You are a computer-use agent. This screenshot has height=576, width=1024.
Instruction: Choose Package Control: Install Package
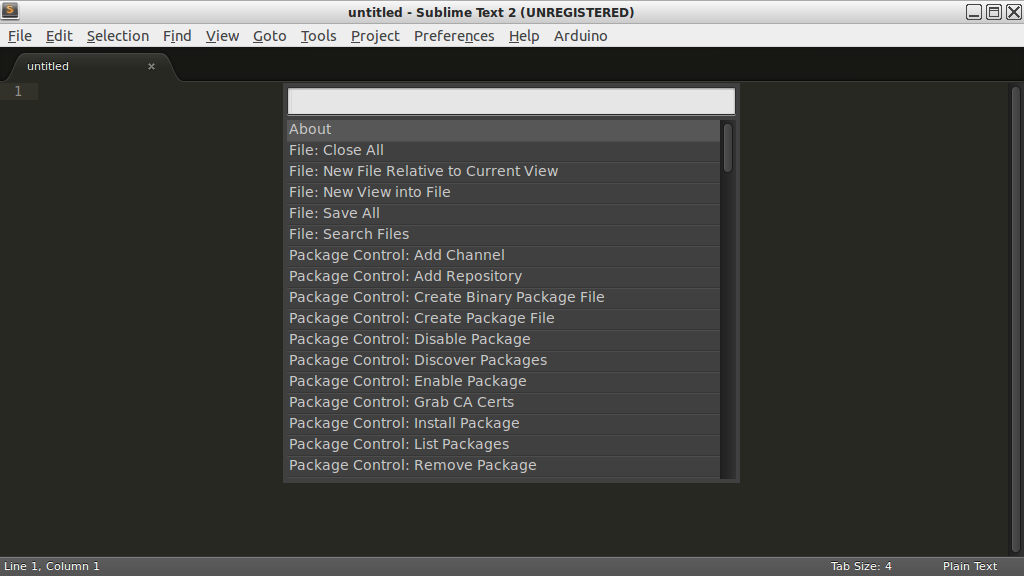[x=504, y=423]
